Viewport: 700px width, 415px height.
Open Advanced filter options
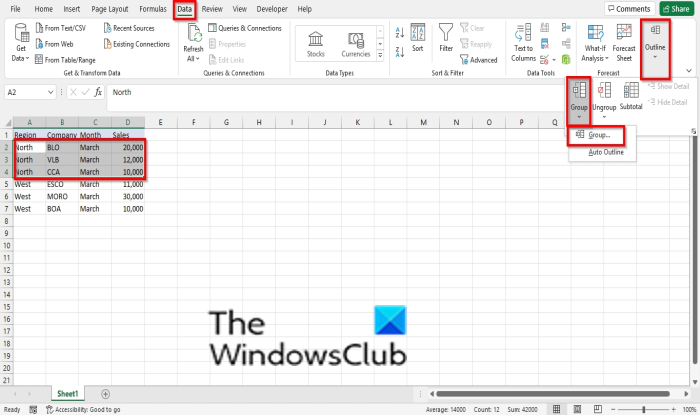coord(479,59)
